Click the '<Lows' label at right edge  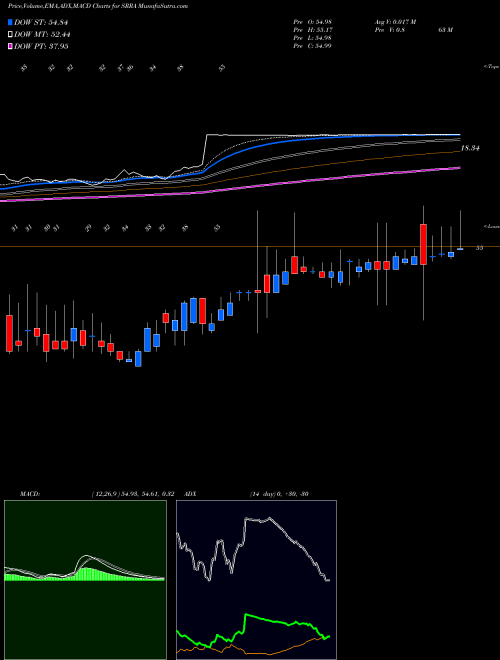491,226
